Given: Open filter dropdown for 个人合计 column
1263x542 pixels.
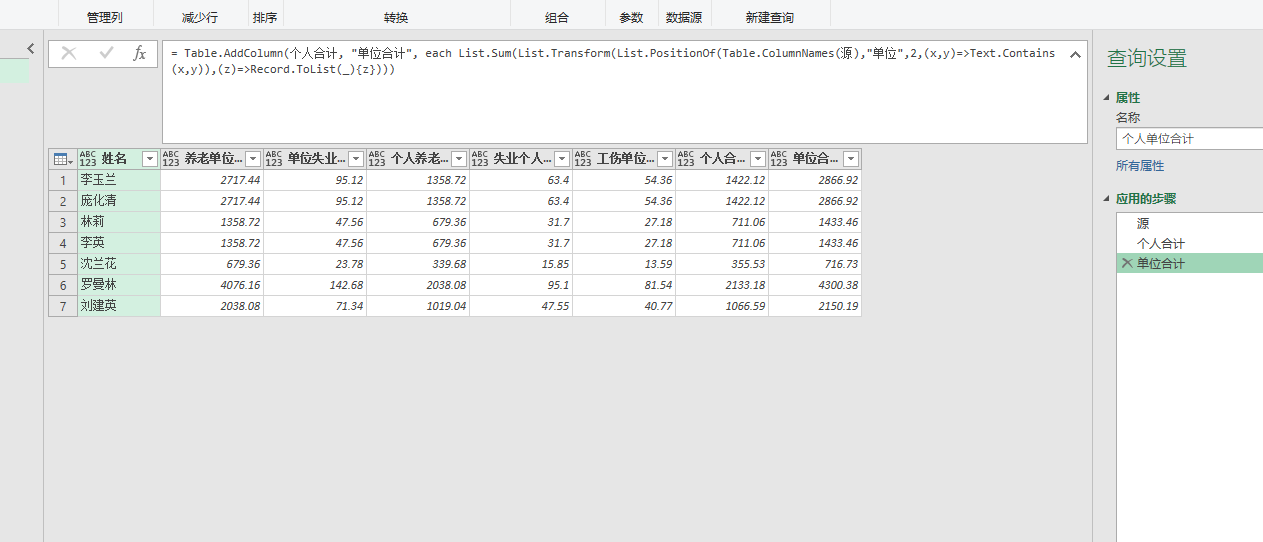Looking at the screenshot, I should (758, 159).
